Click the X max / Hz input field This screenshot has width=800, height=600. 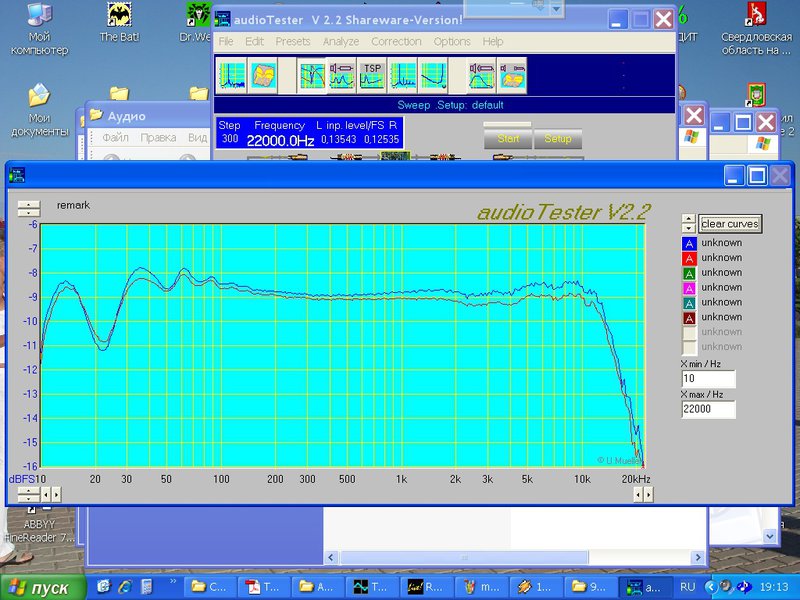pyautogui.click(x=708, y=409)
